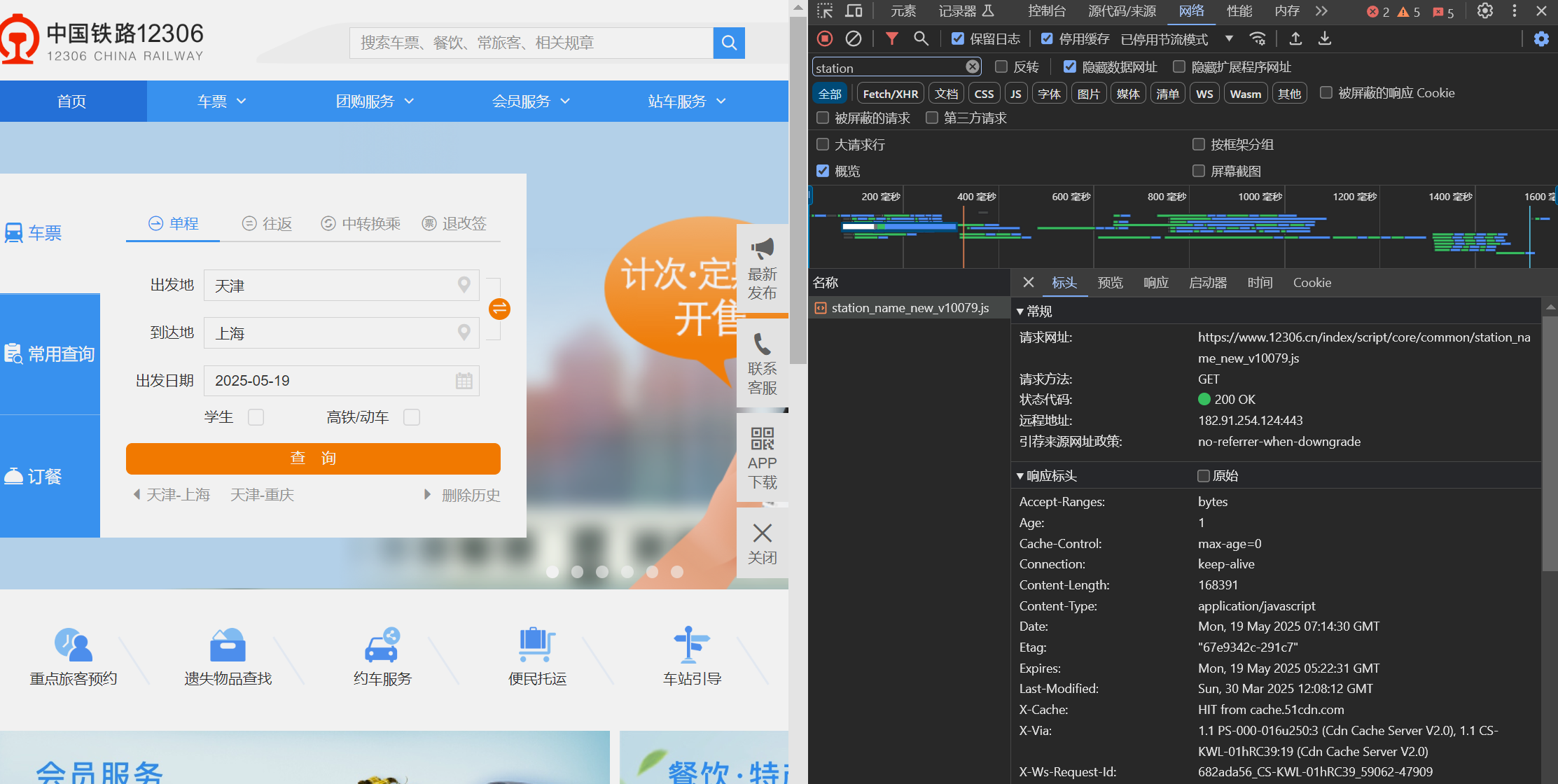Image resolution: width=1558 pixels, height=784 pixels.
Task: Open the departure date calendar icon
Action: pos(464,381)
